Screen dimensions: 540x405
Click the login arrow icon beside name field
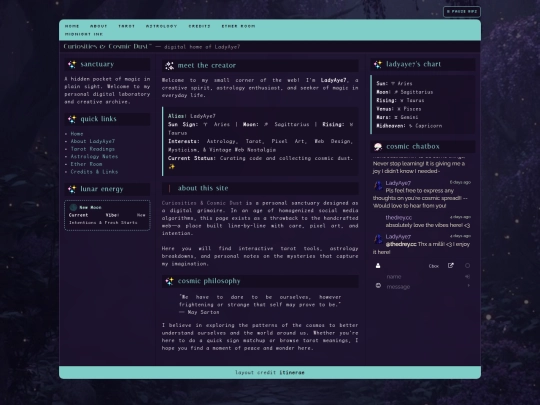tap(467, 277)
